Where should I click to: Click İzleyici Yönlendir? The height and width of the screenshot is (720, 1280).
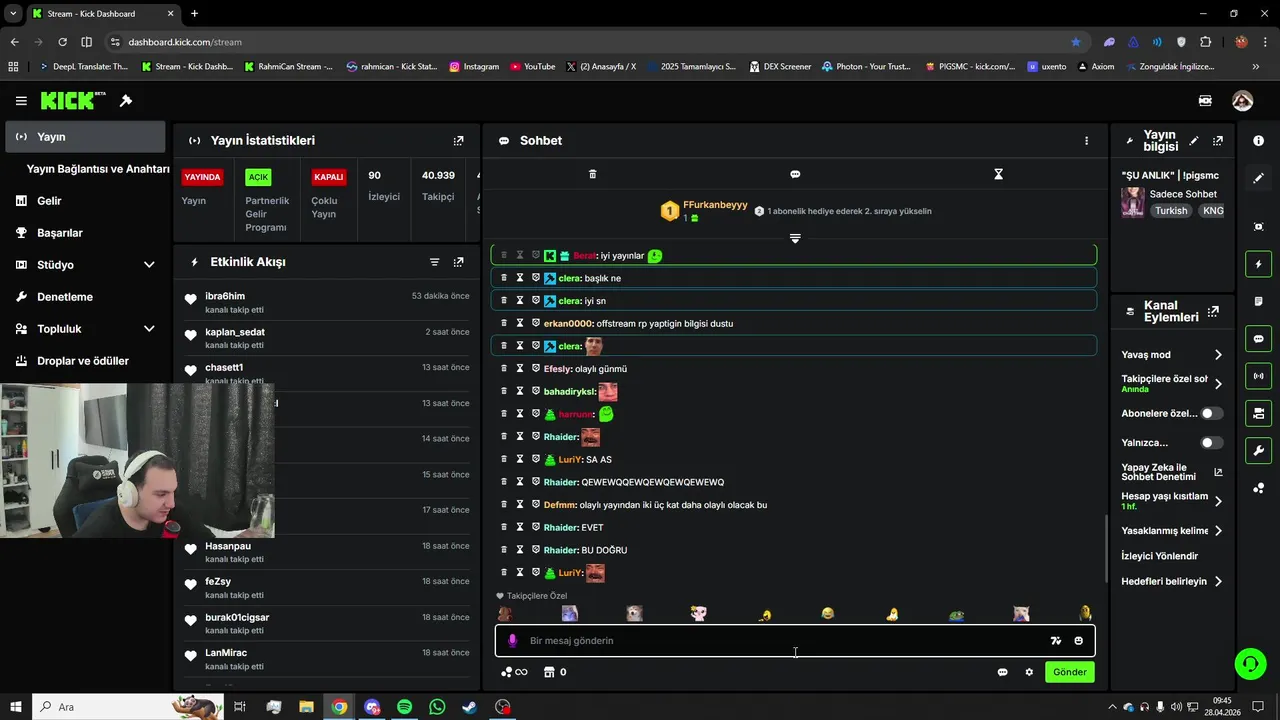pos(1160,556)
